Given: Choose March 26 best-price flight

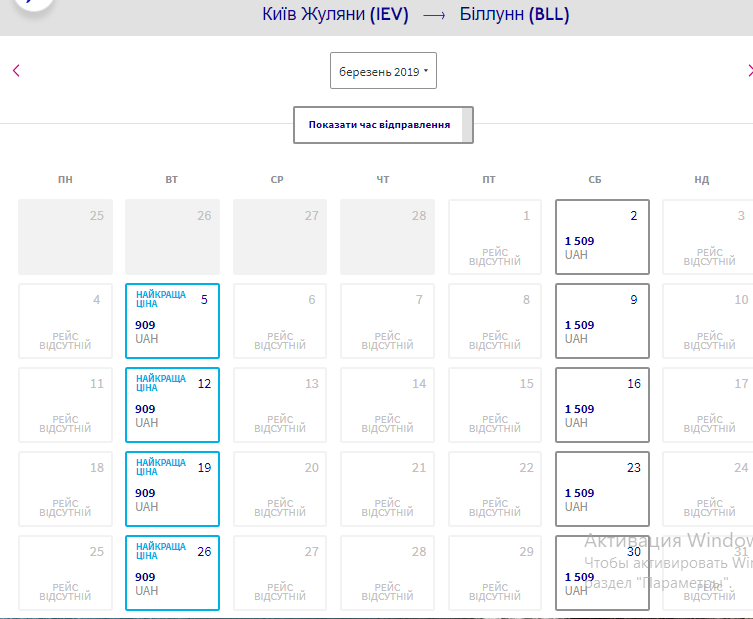Looking at the screenshot, I should [x=172, y=573].
